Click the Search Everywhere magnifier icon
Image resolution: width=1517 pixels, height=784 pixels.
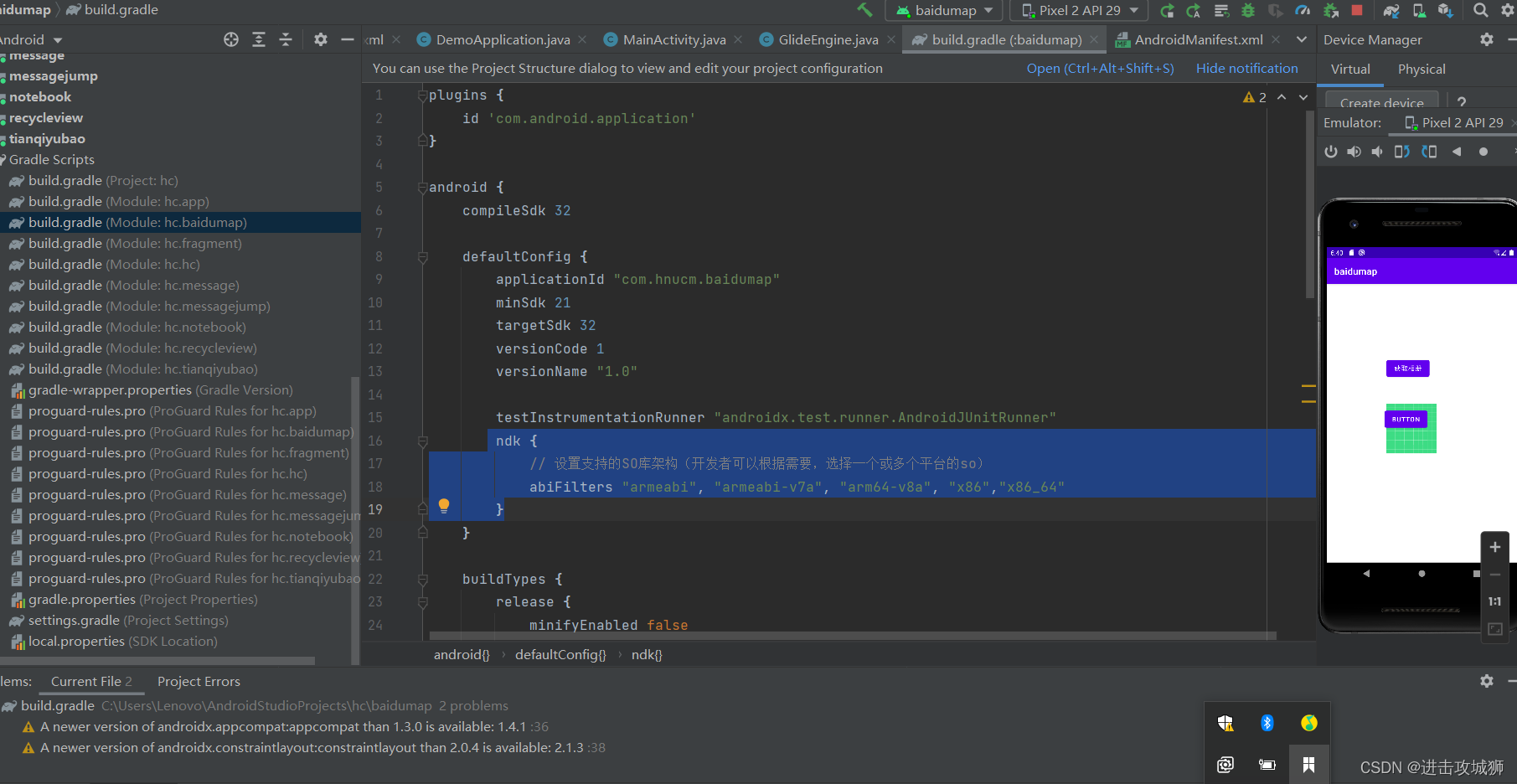click(x=1481, y=10)
